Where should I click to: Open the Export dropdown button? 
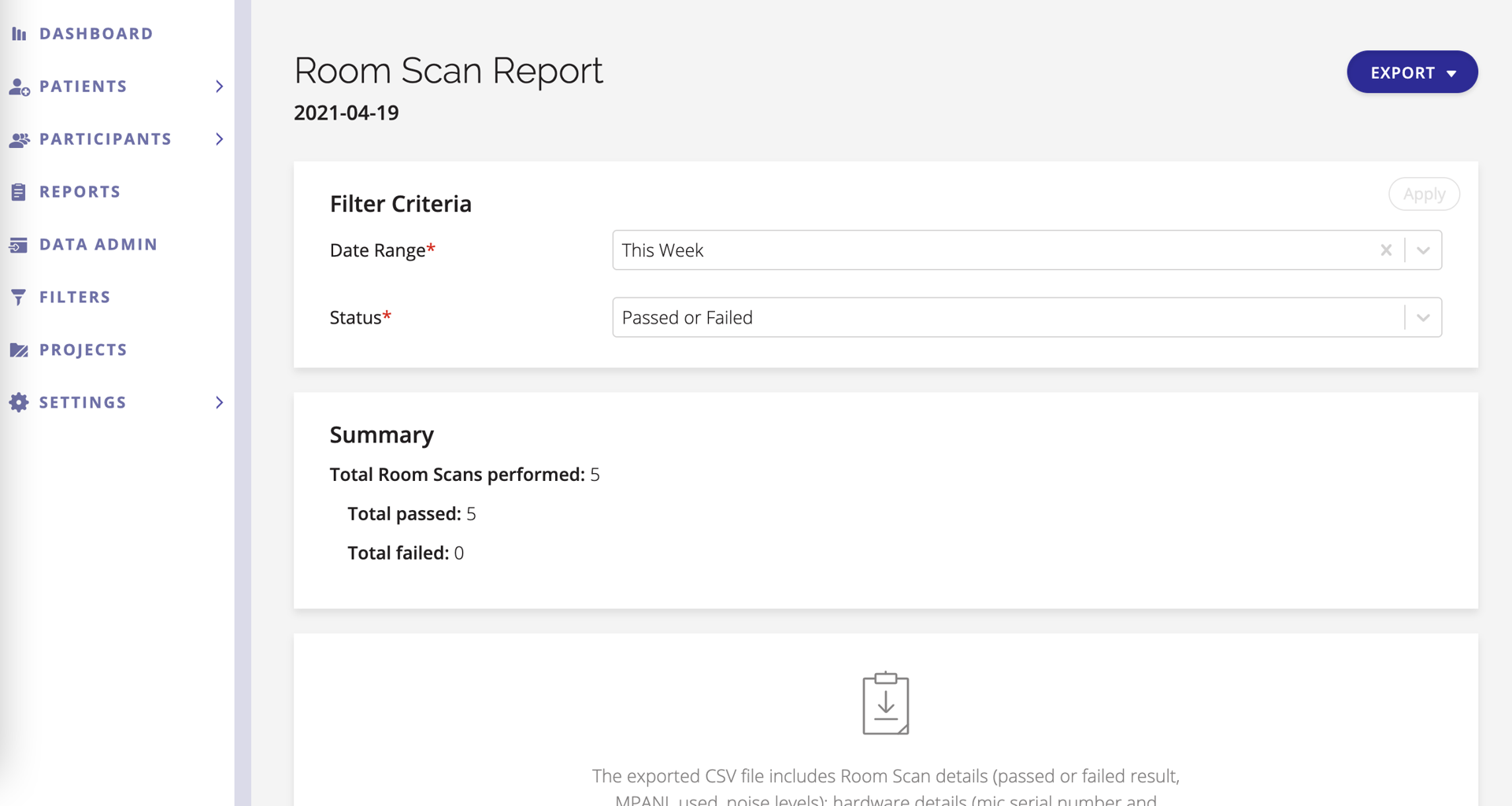tap(1412, 72)
